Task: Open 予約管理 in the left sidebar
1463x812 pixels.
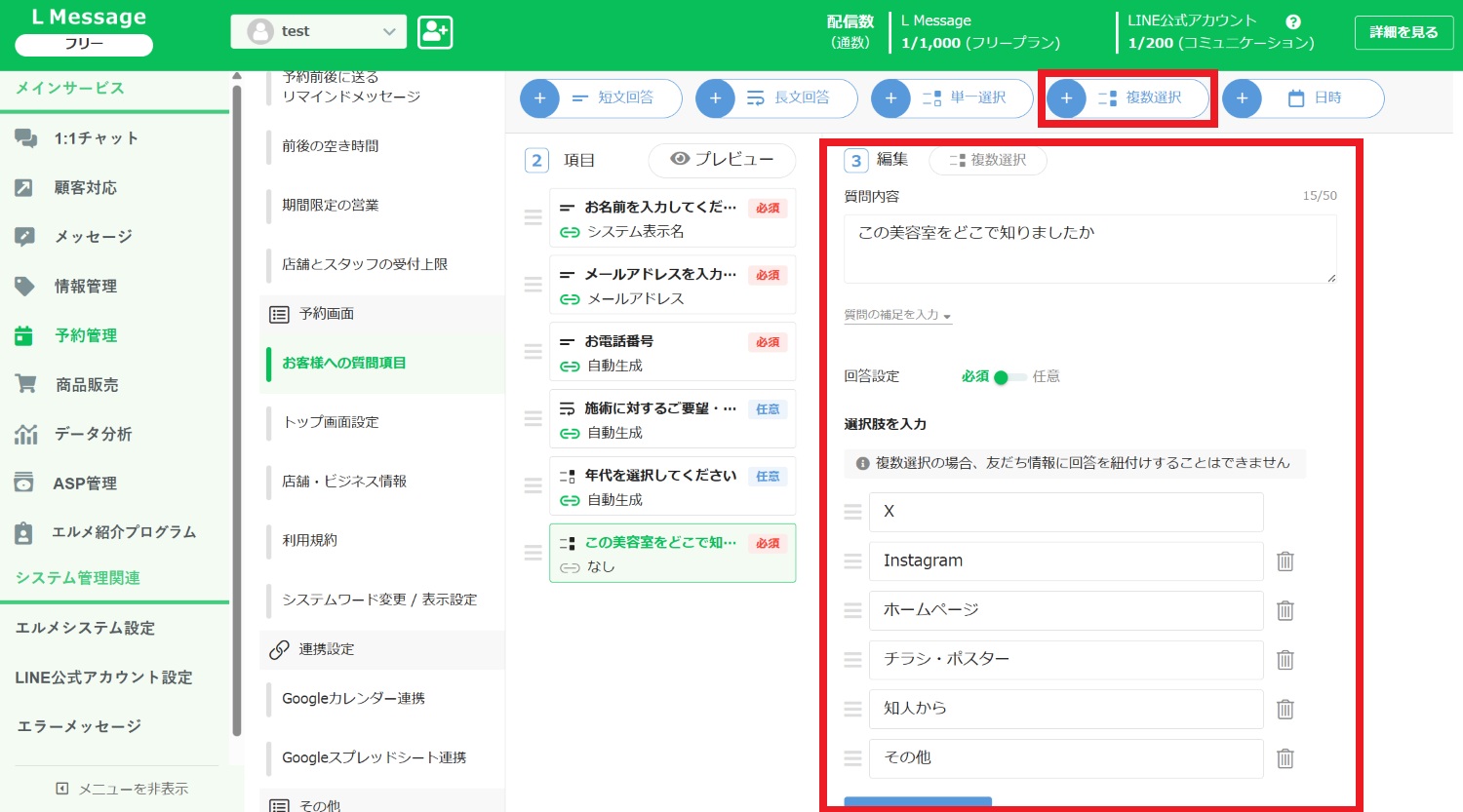Action: tap(86, 335)
